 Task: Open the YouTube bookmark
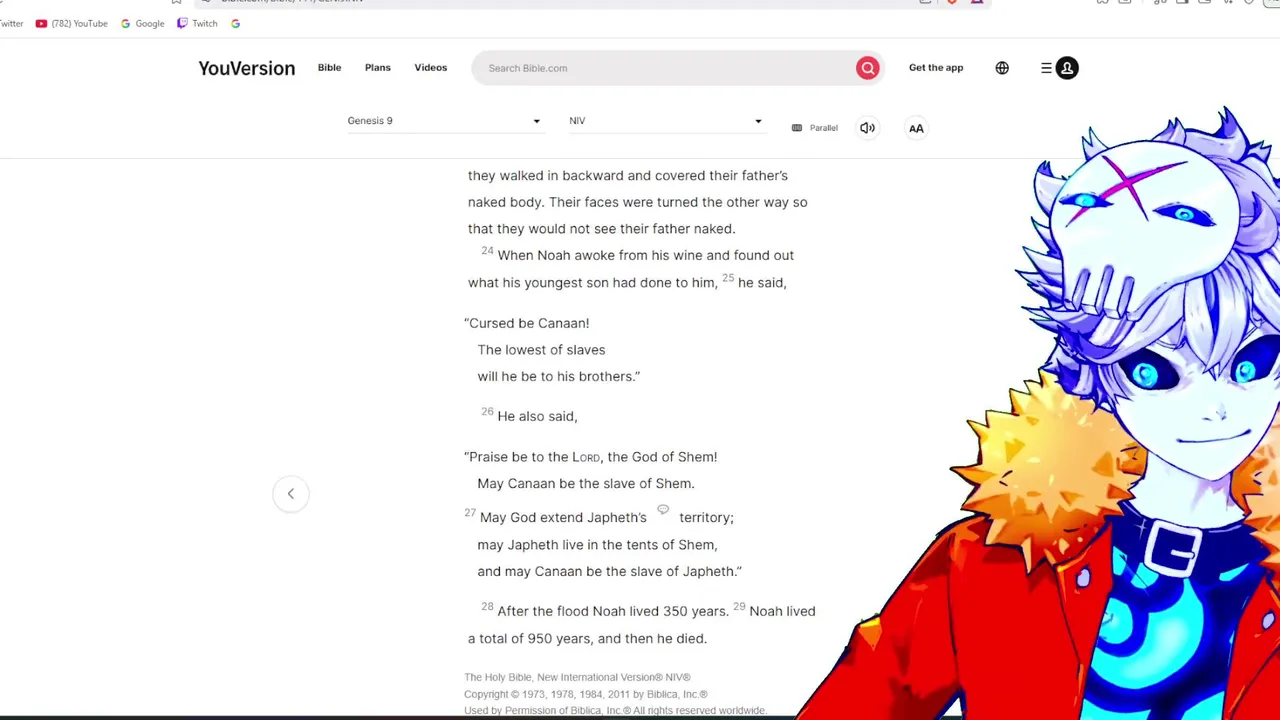point(71,23)
